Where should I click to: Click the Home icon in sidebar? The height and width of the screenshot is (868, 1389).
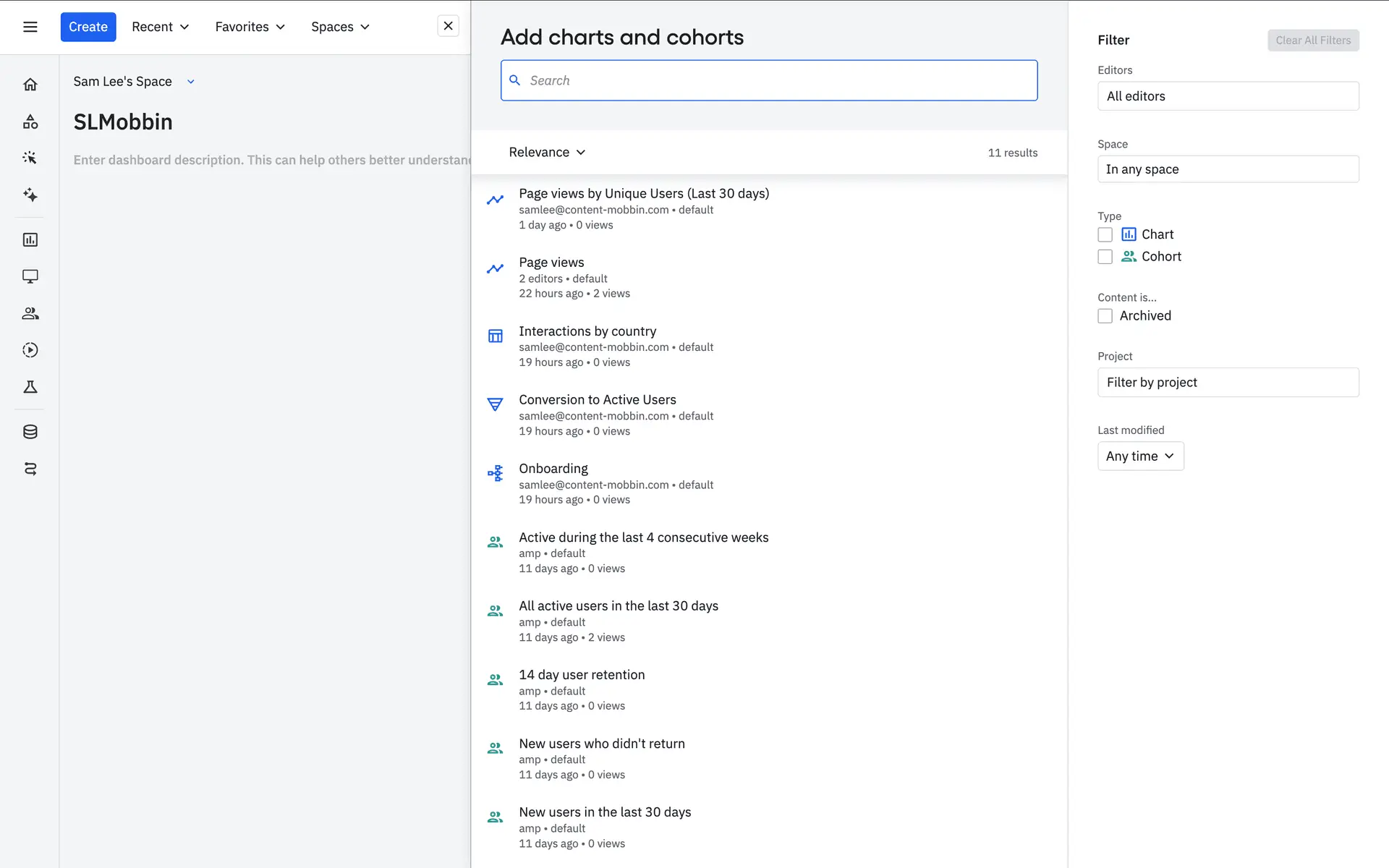tap(30, 85)
